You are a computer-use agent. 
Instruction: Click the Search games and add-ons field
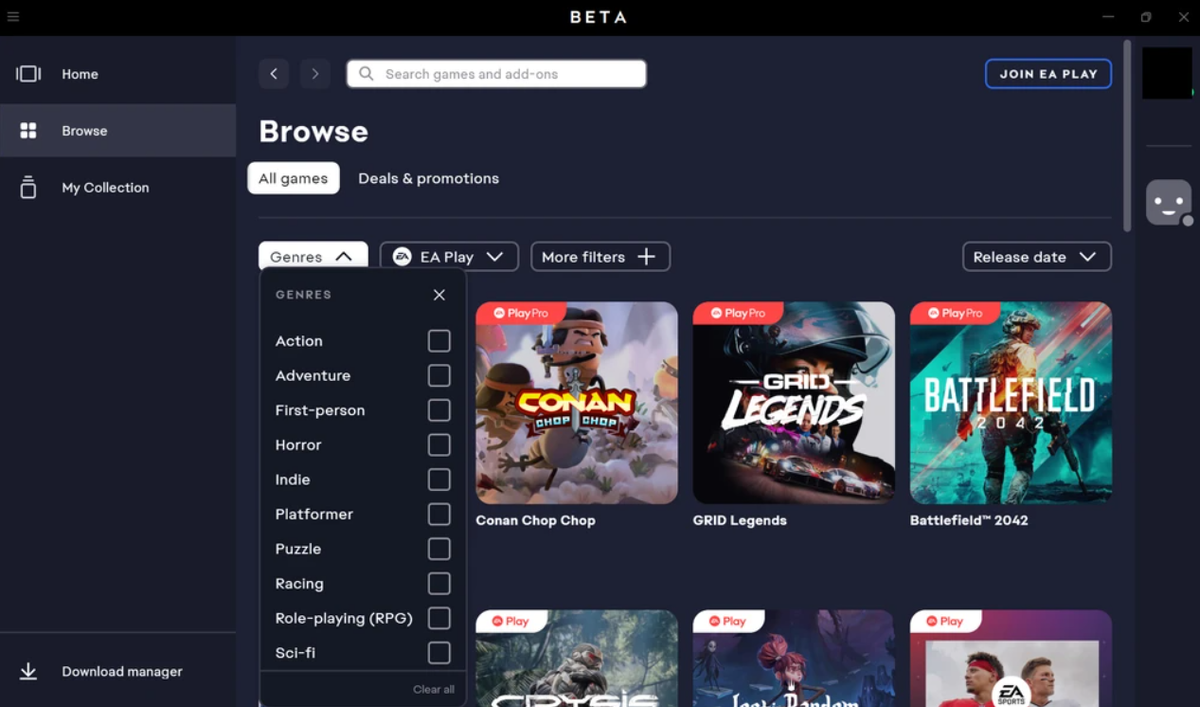coord(496,74)
